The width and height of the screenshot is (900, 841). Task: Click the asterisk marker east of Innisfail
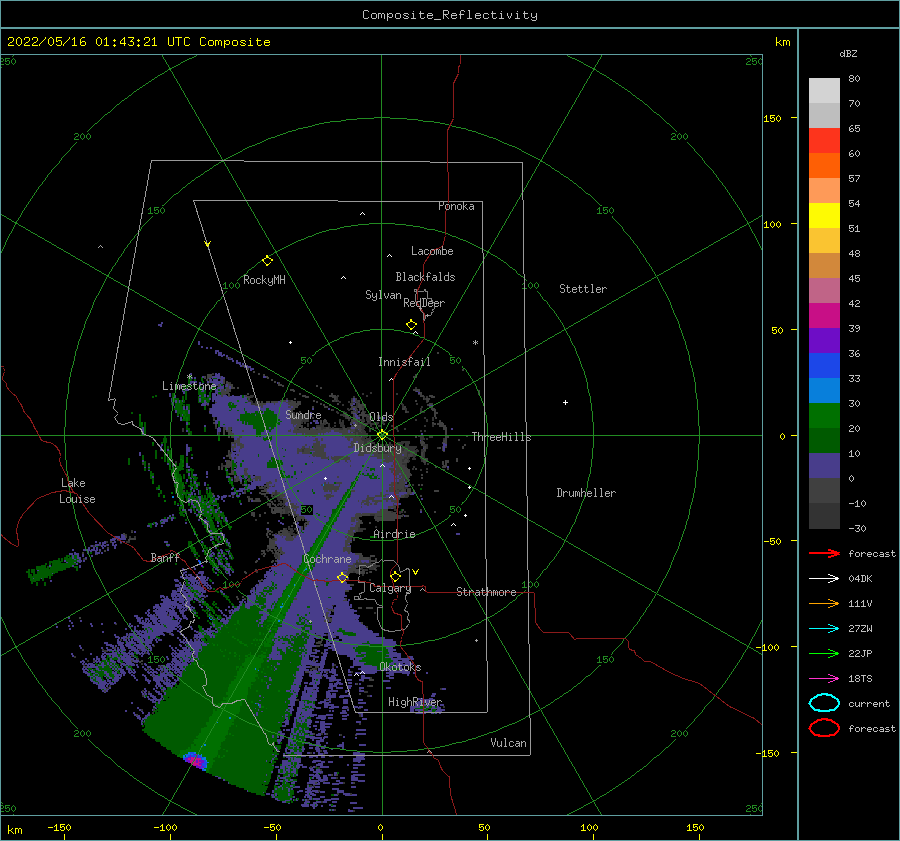[x=475, y=343]
